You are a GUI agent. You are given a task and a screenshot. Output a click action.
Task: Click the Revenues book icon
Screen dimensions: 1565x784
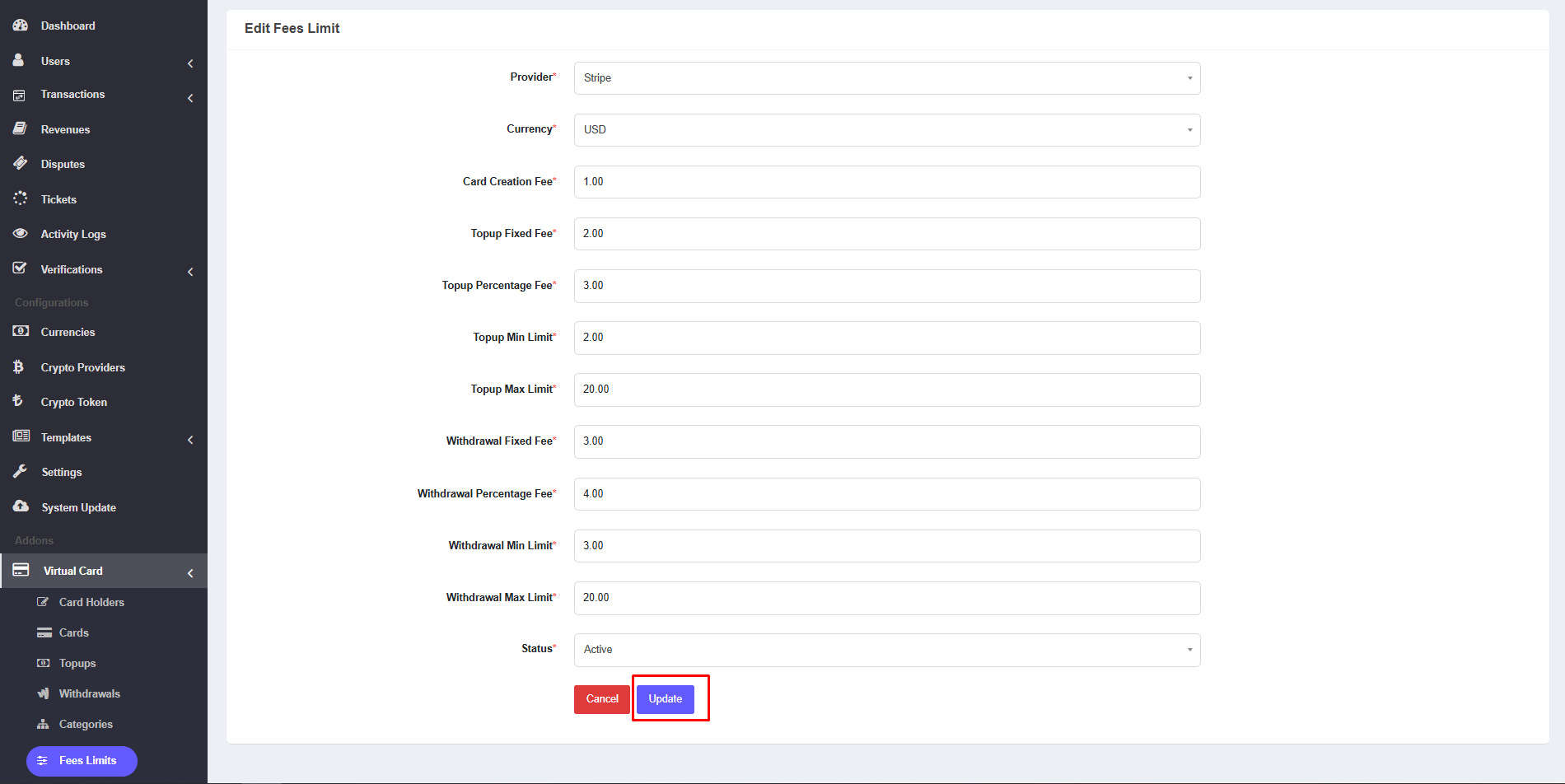click(x=21, y=129)
